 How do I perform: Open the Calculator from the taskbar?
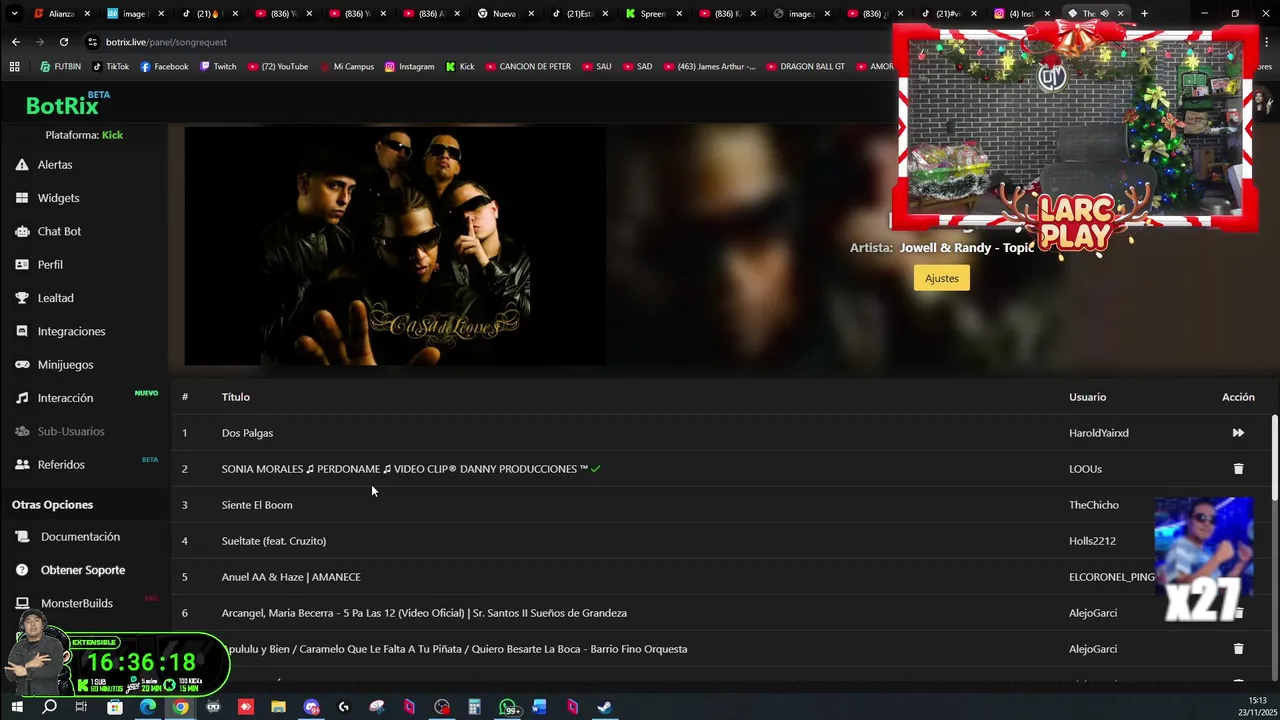(x=474, y=707)
